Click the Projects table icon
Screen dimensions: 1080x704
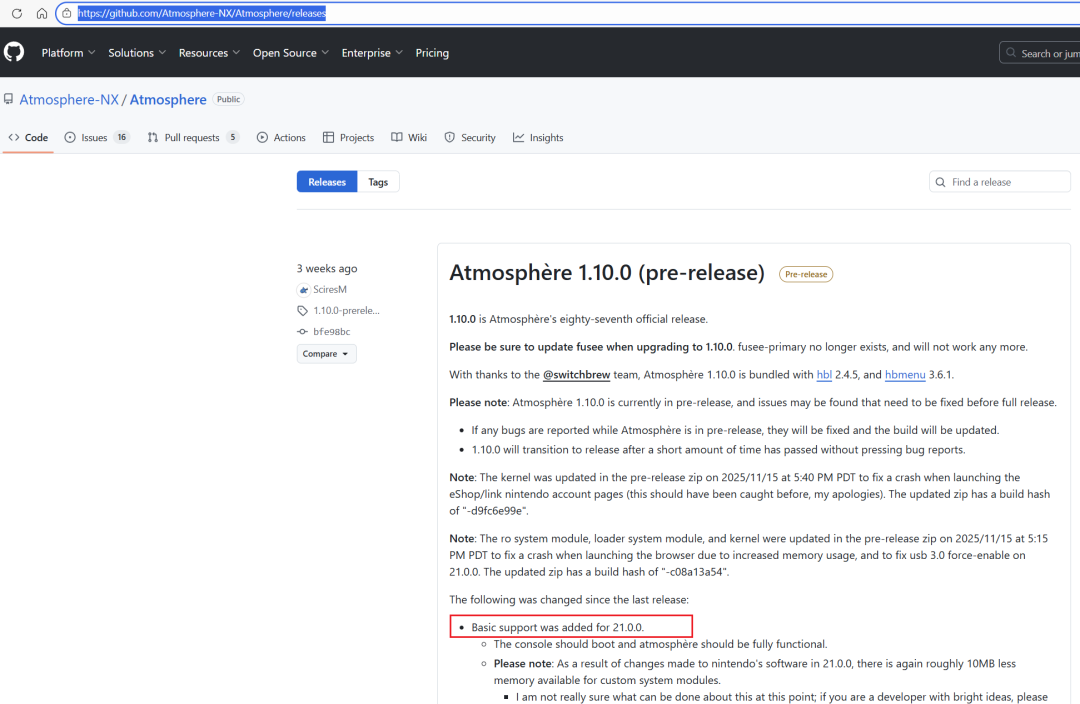click(329, 137)
